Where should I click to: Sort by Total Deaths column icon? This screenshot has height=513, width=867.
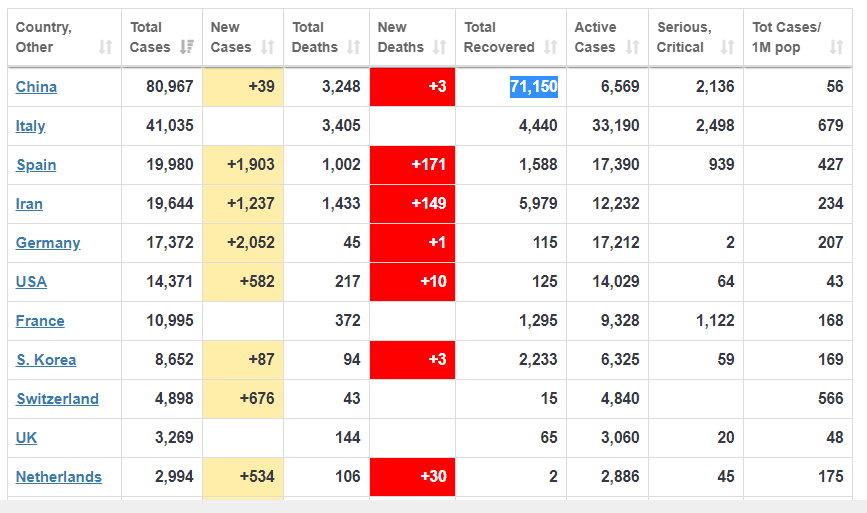click(353, 48)
